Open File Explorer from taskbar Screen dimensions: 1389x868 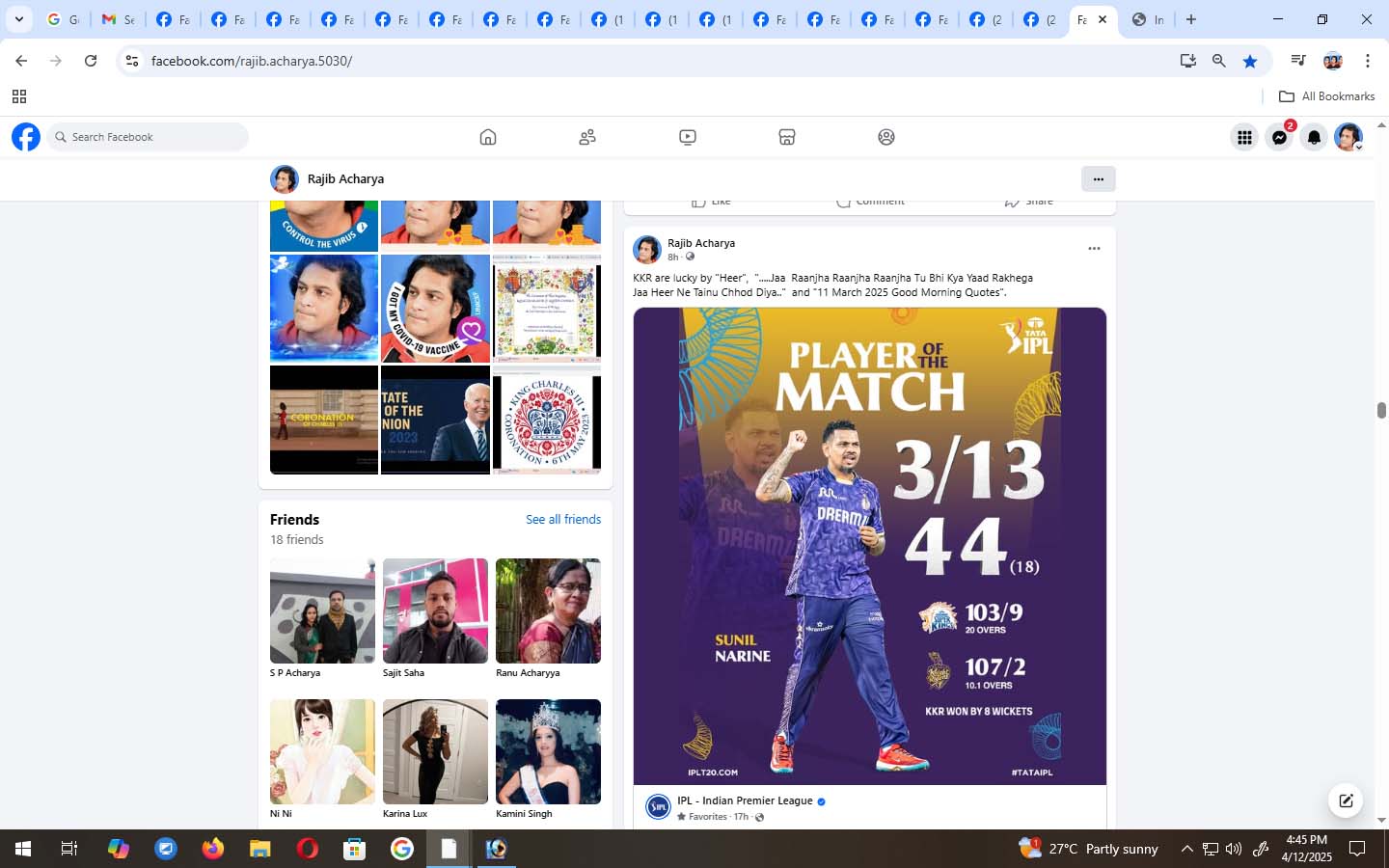tap(259, 849)
